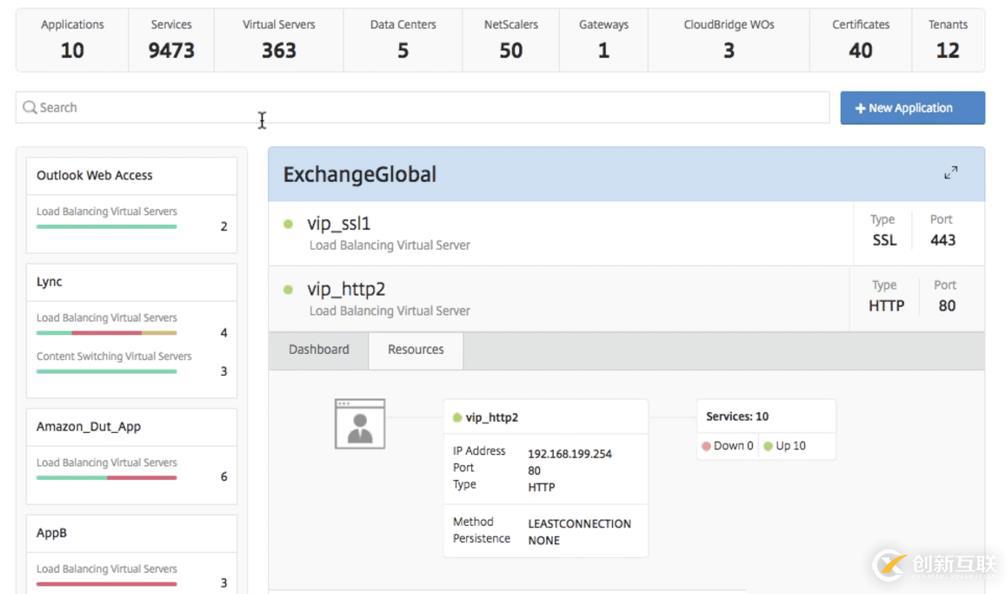Click the red Down status indicator
This screenshot has height=594, width=1007.
[707, 446]
